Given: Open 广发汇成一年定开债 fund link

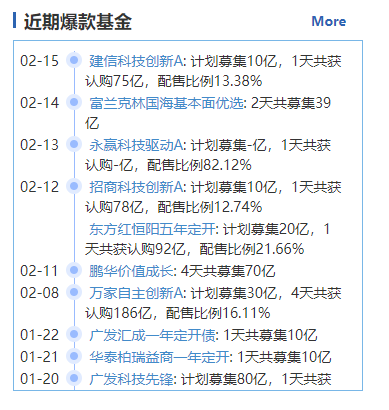Looking at the screenshot, I should pyautogui.click(x=152, y=335).
